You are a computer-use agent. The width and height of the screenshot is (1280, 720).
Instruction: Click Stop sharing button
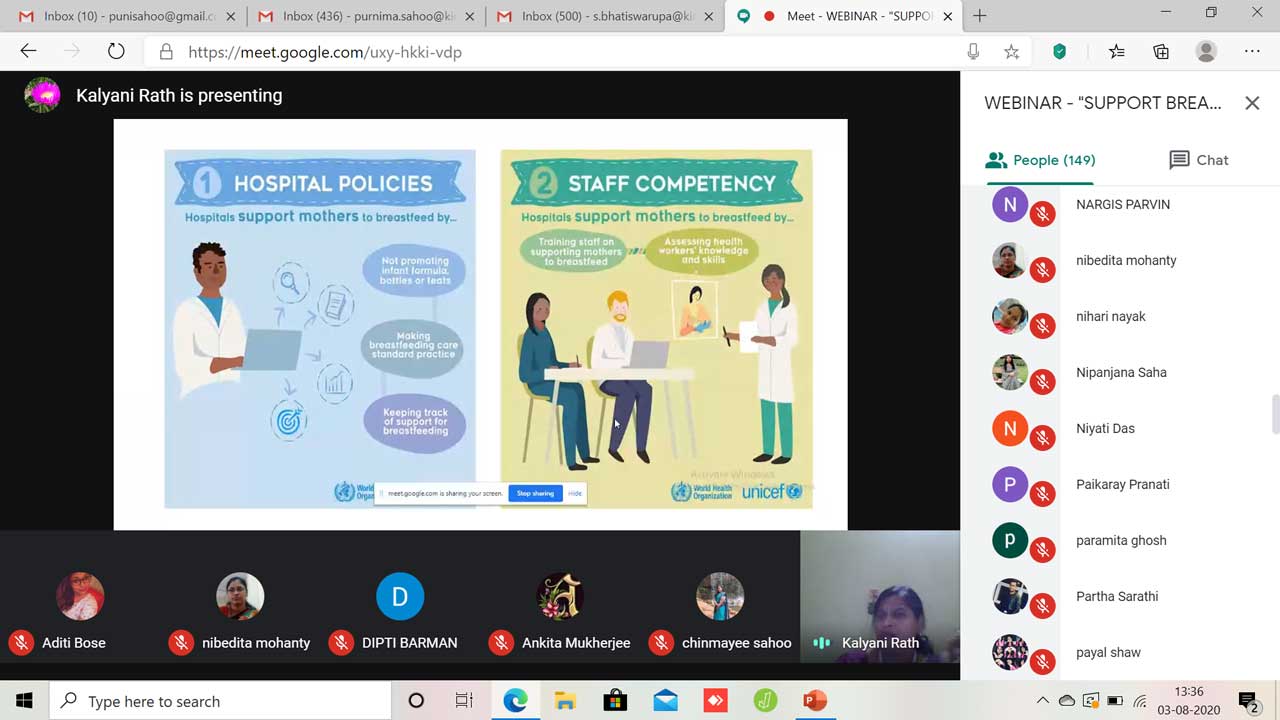pos(535,493)
